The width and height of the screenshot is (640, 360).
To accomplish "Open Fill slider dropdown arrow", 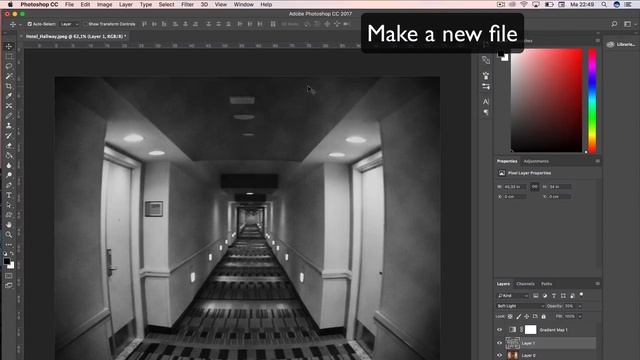I will 580,316.
